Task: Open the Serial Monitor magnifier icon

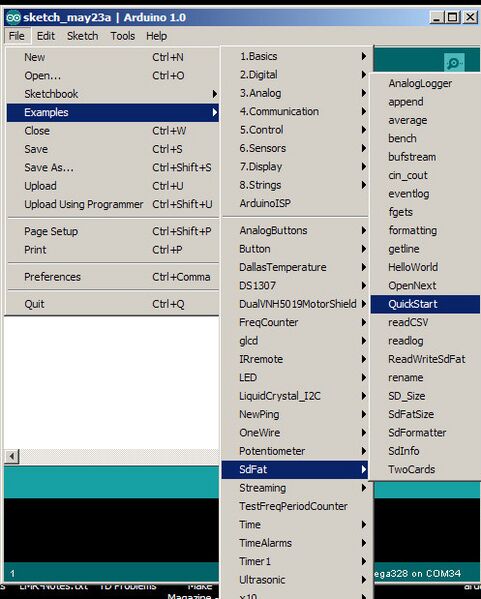Action: [x=454, y=63]
